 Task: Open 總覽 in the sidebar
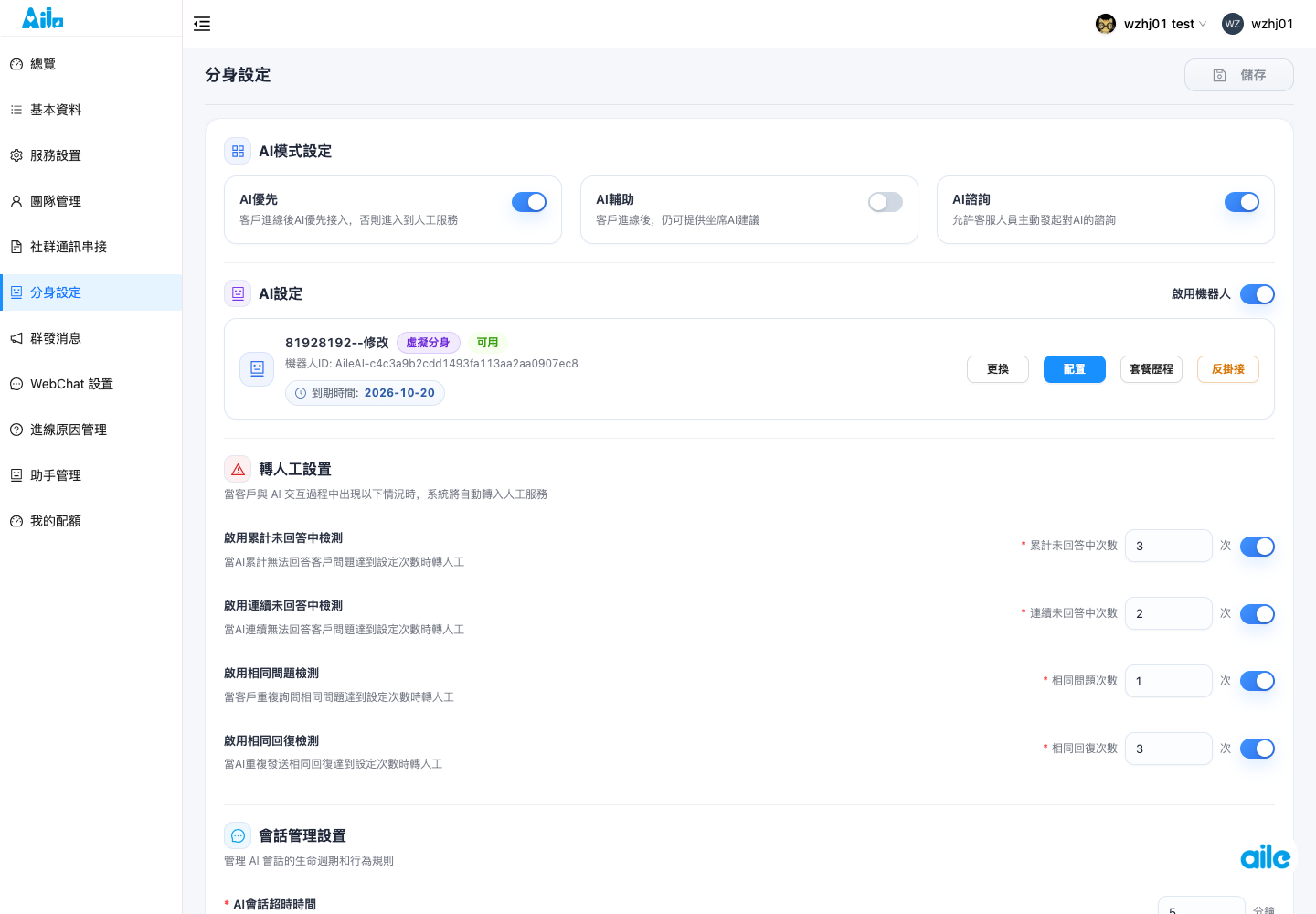tap(91, 64)
